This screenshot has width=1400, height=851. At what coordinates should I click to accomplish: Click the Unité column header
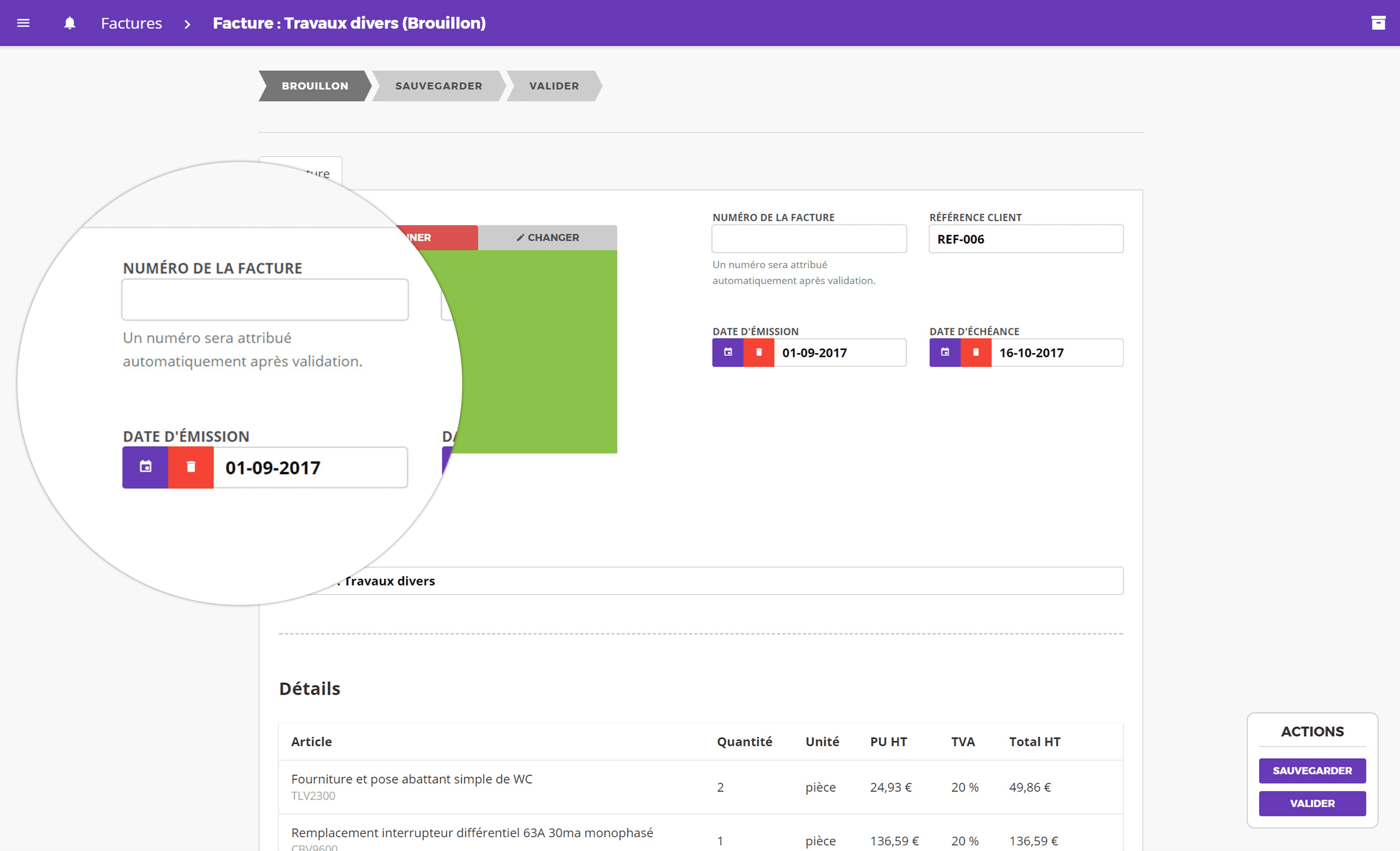822,741
